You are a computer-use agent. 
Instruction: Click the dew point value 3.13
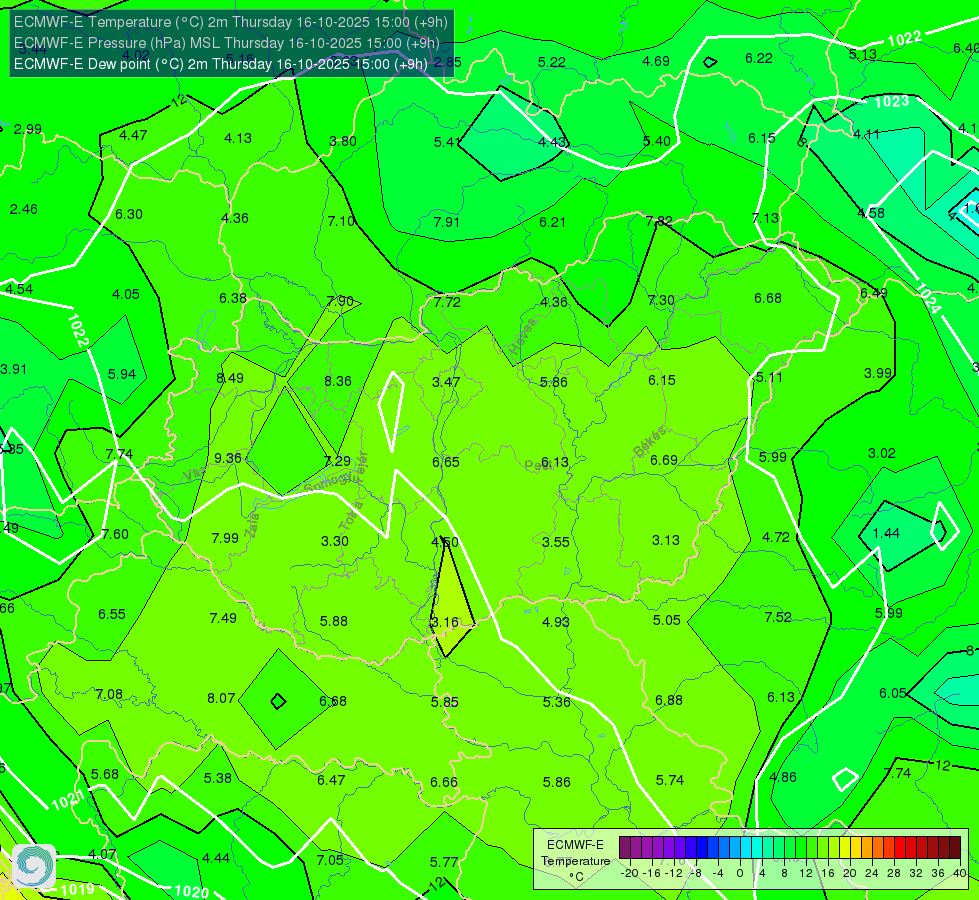point(666,540)
